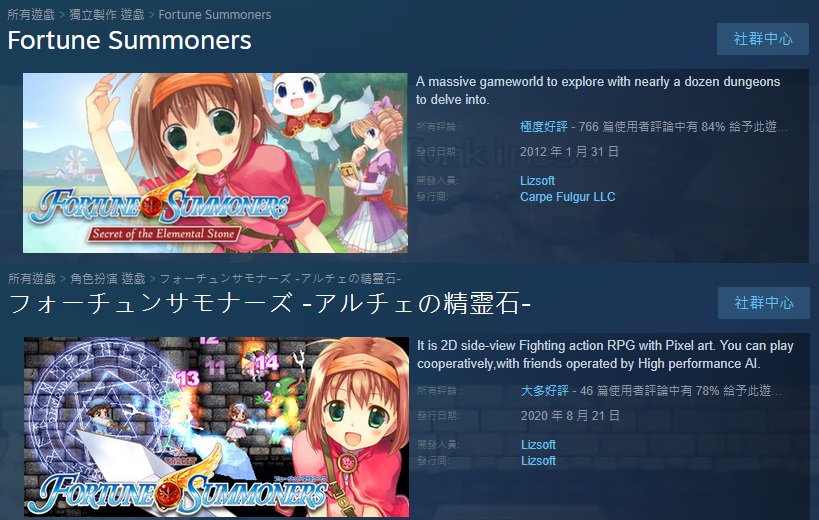The width and height of the screenshot is (819, 520).
Task: View the 大多好評 review summary
Action: click(x=544, y=391)
